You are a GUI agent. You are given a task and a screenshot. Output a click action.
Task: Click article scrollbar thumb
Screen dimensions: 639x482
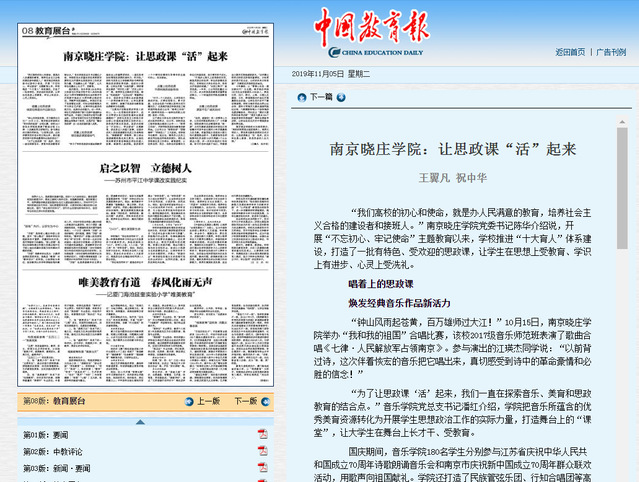click(622, 188)
